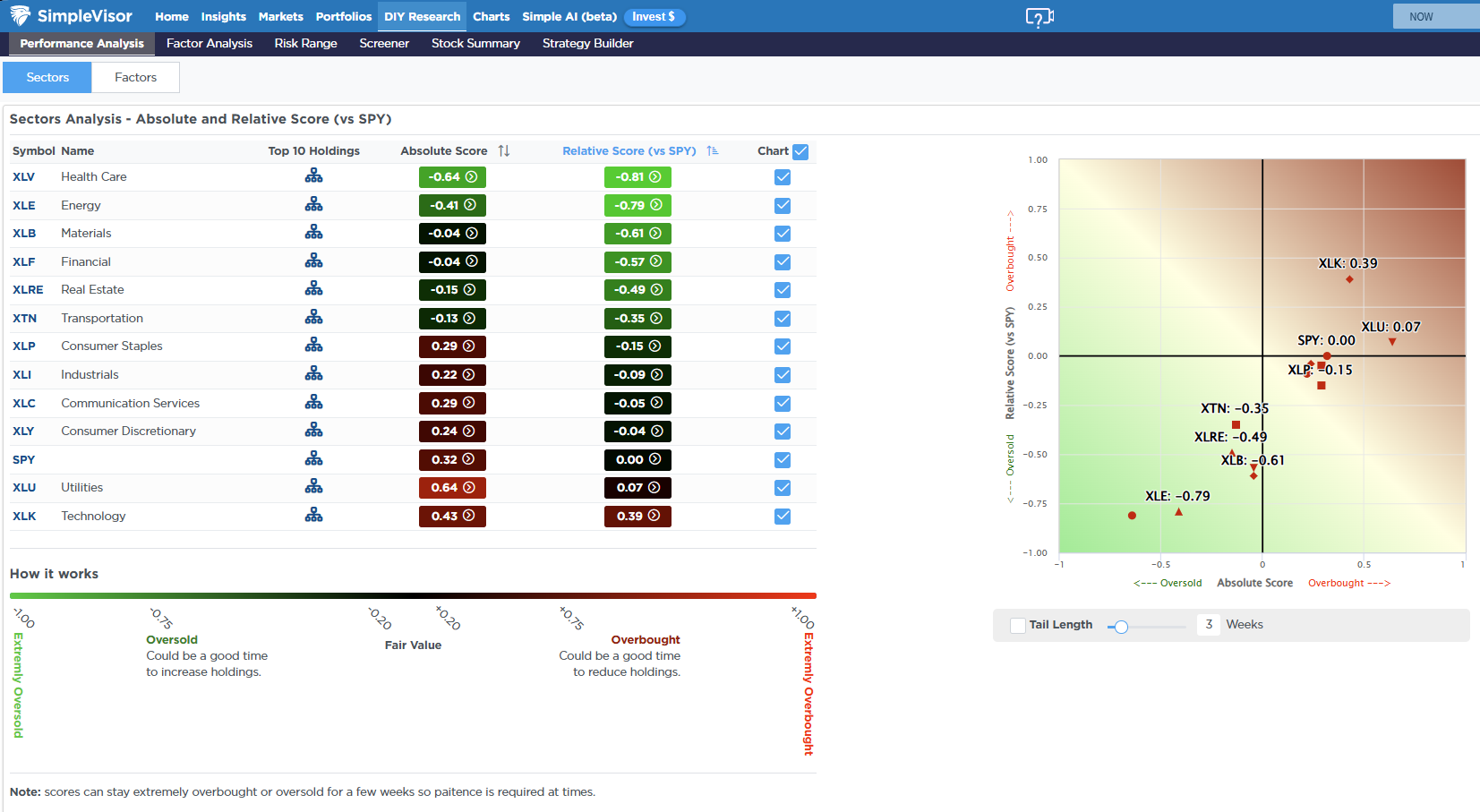
Task: Click SimpleVisor eagle logo
Action: pos(20,16)
